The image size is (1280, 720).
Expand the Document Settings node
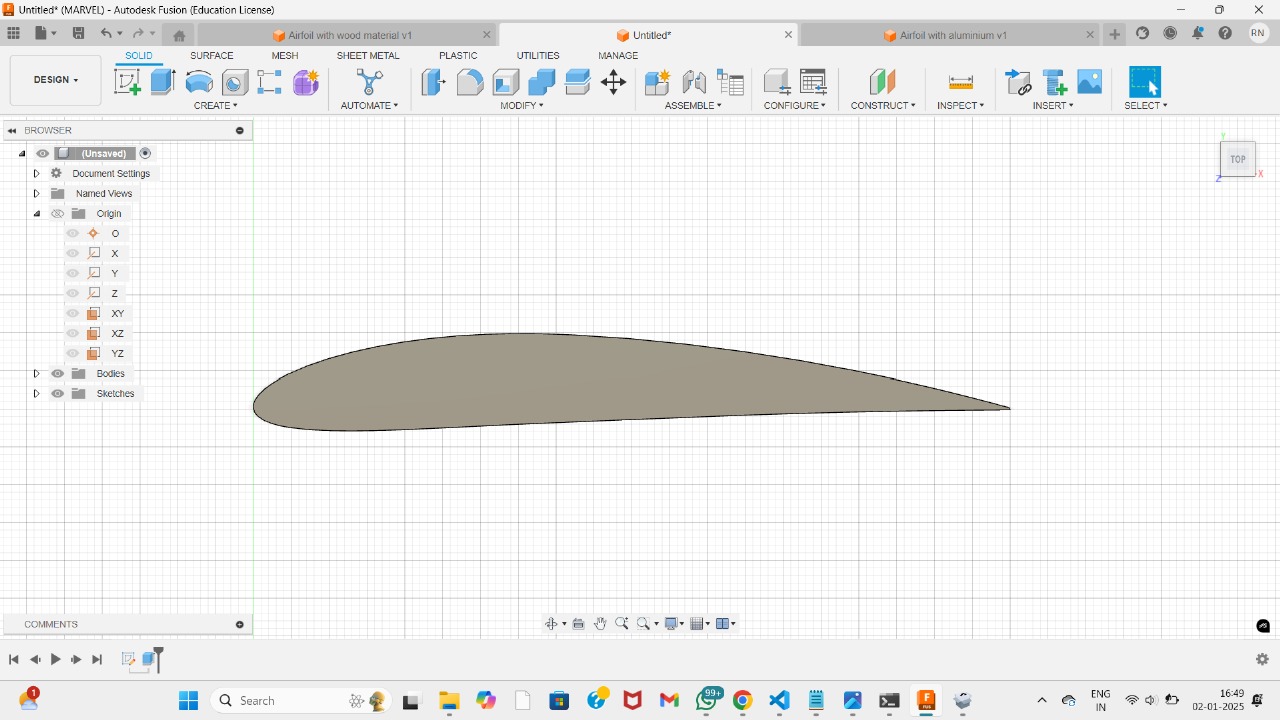pos(36,174)
